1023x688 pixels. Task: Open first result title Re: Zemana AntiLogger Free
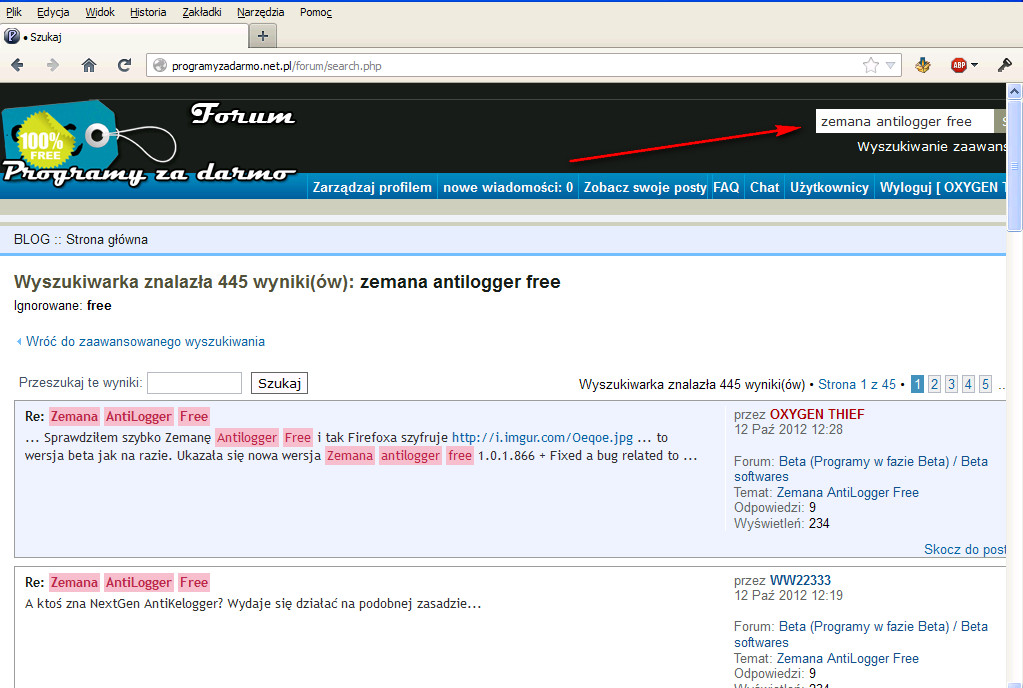pyautogui.click(x=117, y=416)
